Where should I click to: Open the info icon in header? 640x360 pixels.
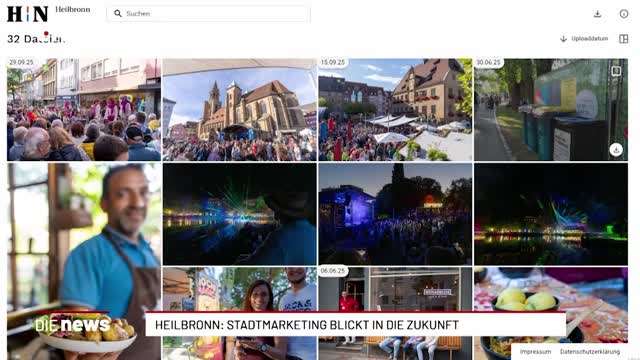coord(624,14)
